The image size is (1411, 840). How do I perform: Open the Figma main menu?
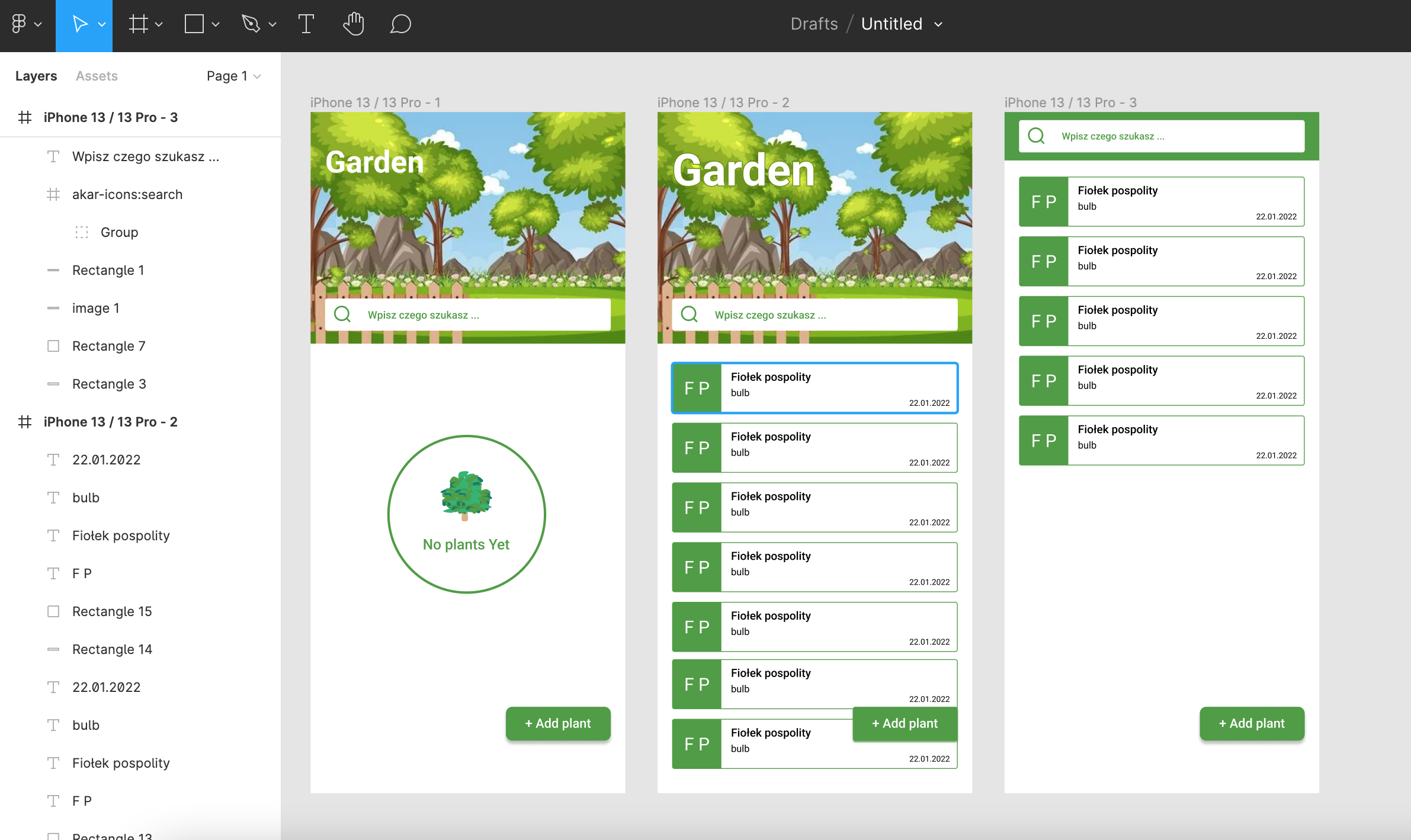(x=20, y=24)
